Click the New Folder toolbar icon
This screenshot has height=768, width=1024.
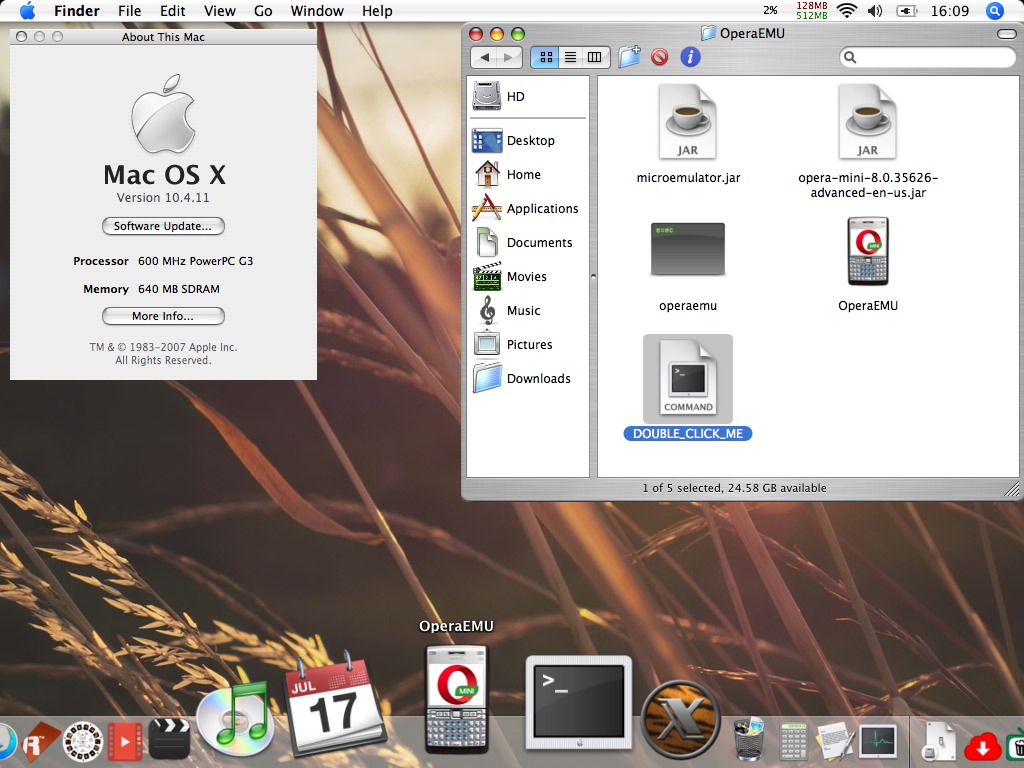(630, 57)
